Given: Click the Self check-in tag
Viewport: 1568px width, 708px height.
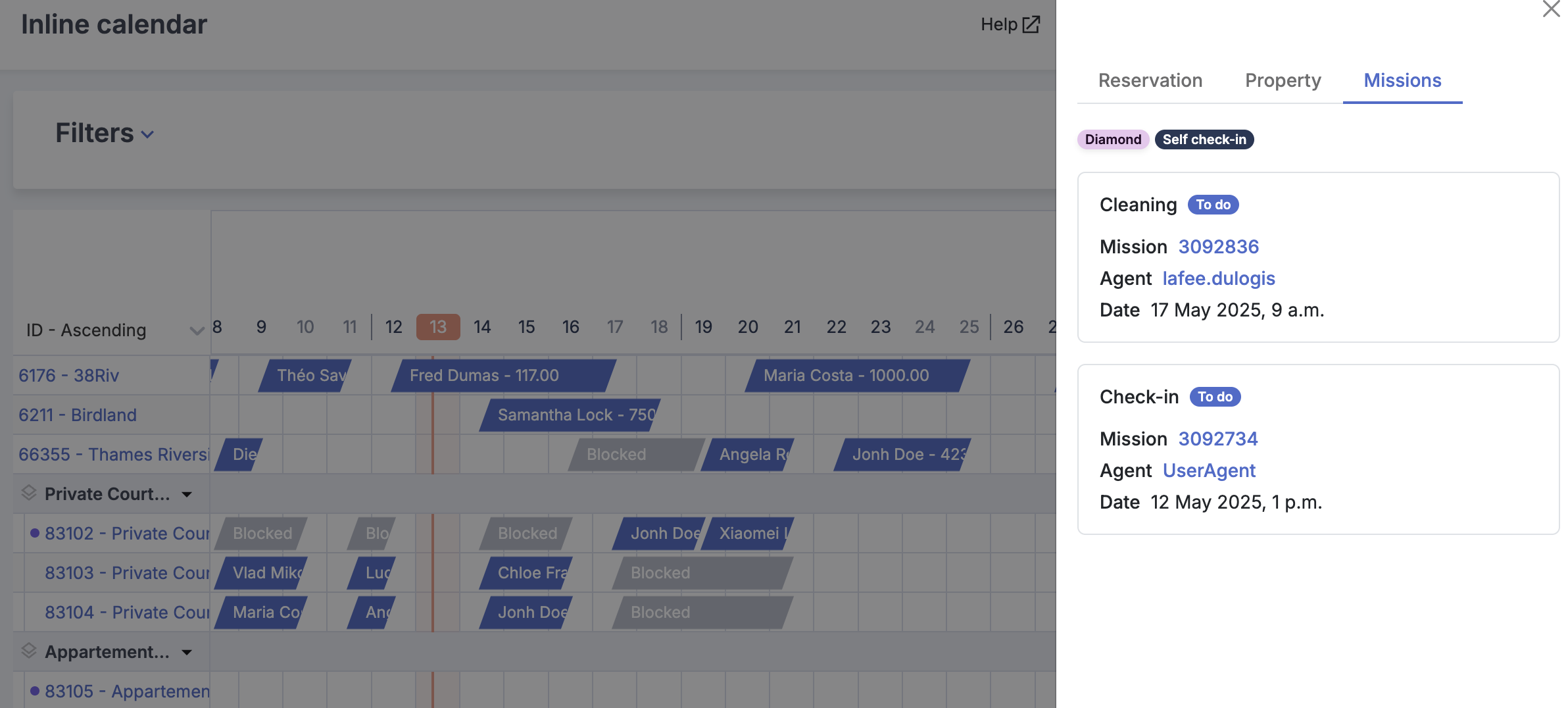Looking at the screenshot, I should 1204,139.
